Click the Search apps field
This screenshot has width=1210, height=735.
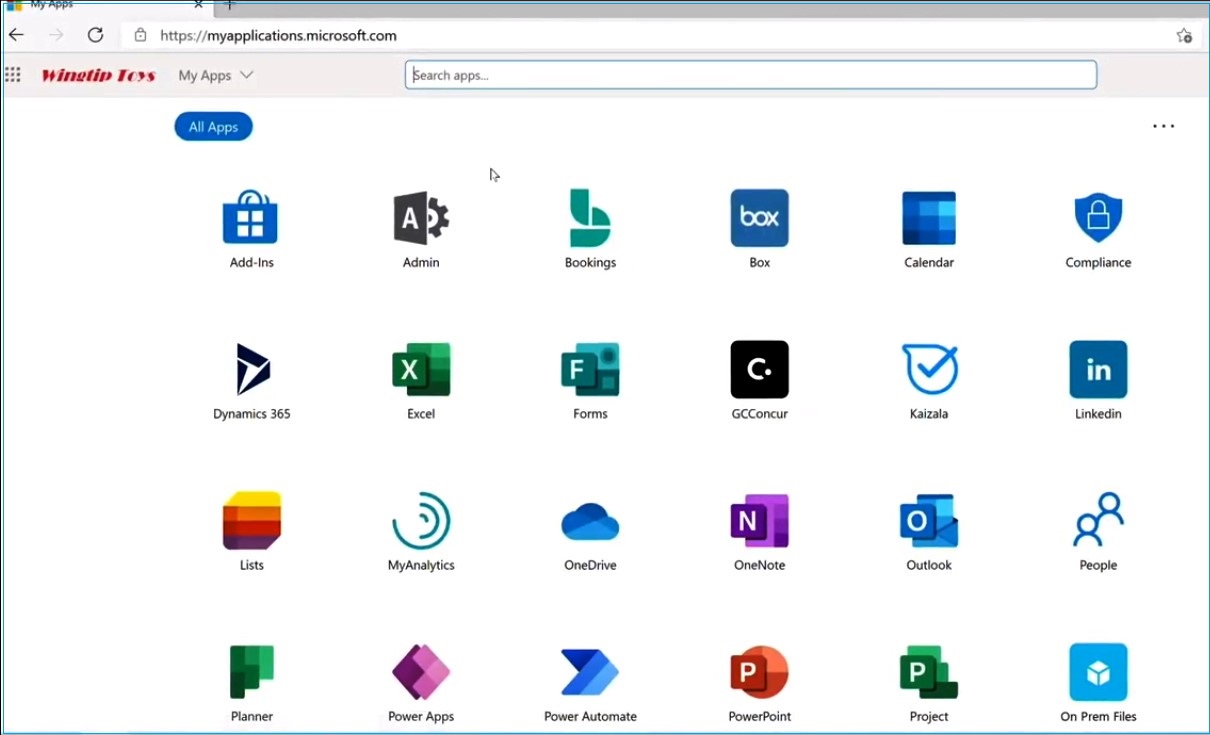(x=751, y=75)
